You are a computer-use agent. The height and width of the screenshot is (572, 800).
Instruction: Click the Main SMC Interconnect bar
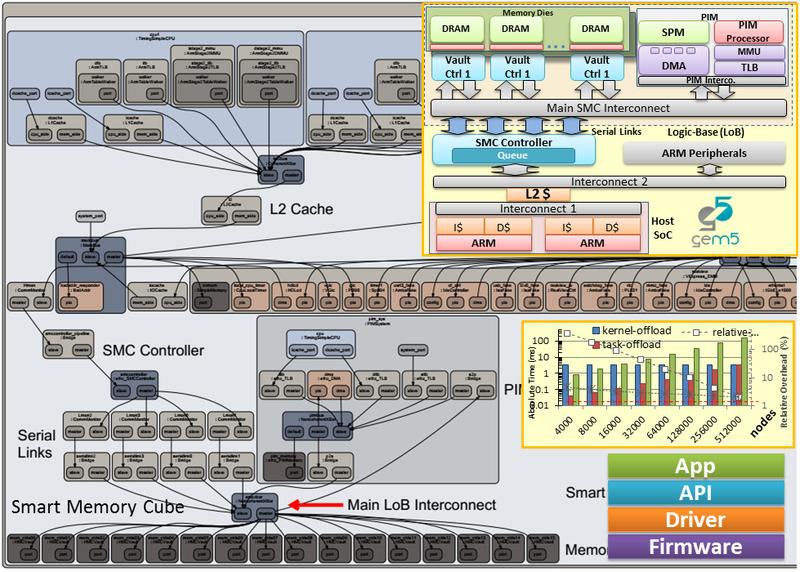tap(608, 108)
